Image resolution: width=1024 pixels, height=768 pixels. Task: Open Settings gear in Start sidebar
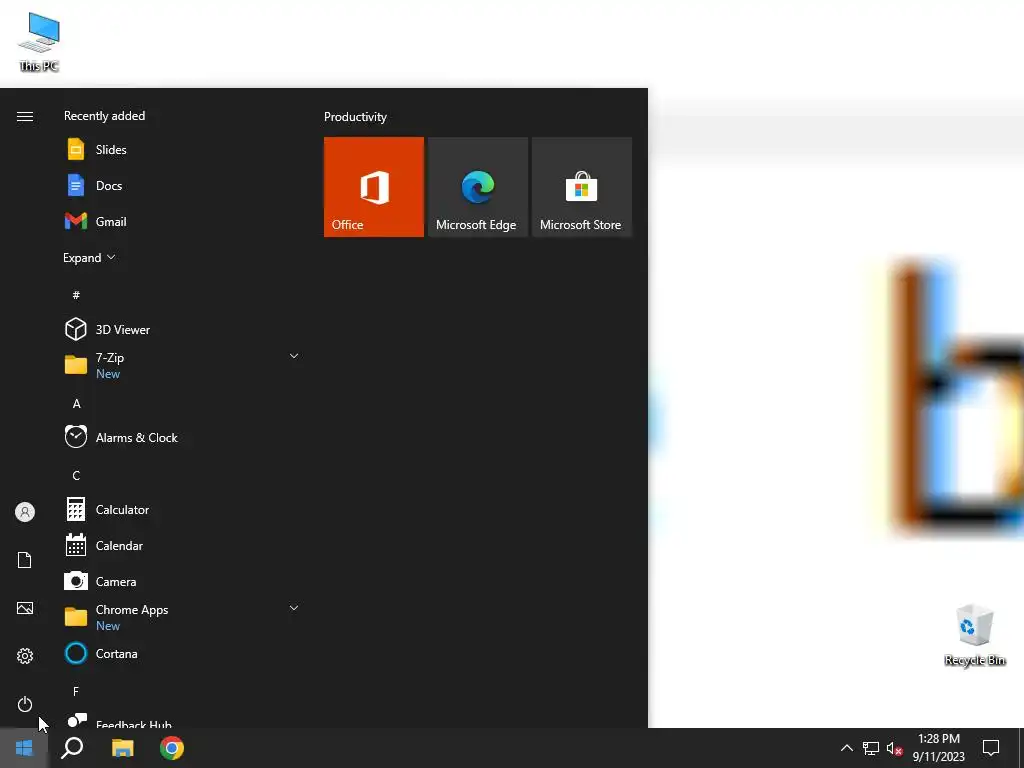click(25, 656)
